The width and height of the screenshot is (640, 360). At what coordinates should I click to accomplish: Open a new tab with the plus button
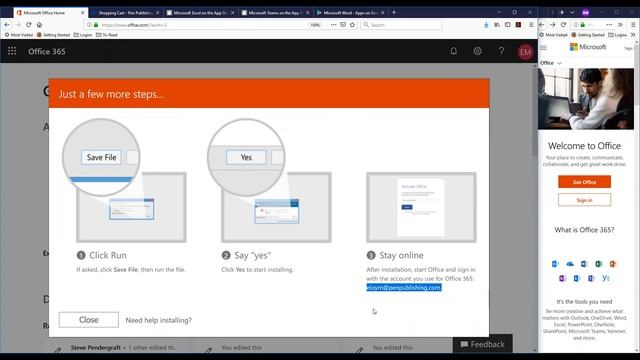pyautogui.click(x=394, y=13)
